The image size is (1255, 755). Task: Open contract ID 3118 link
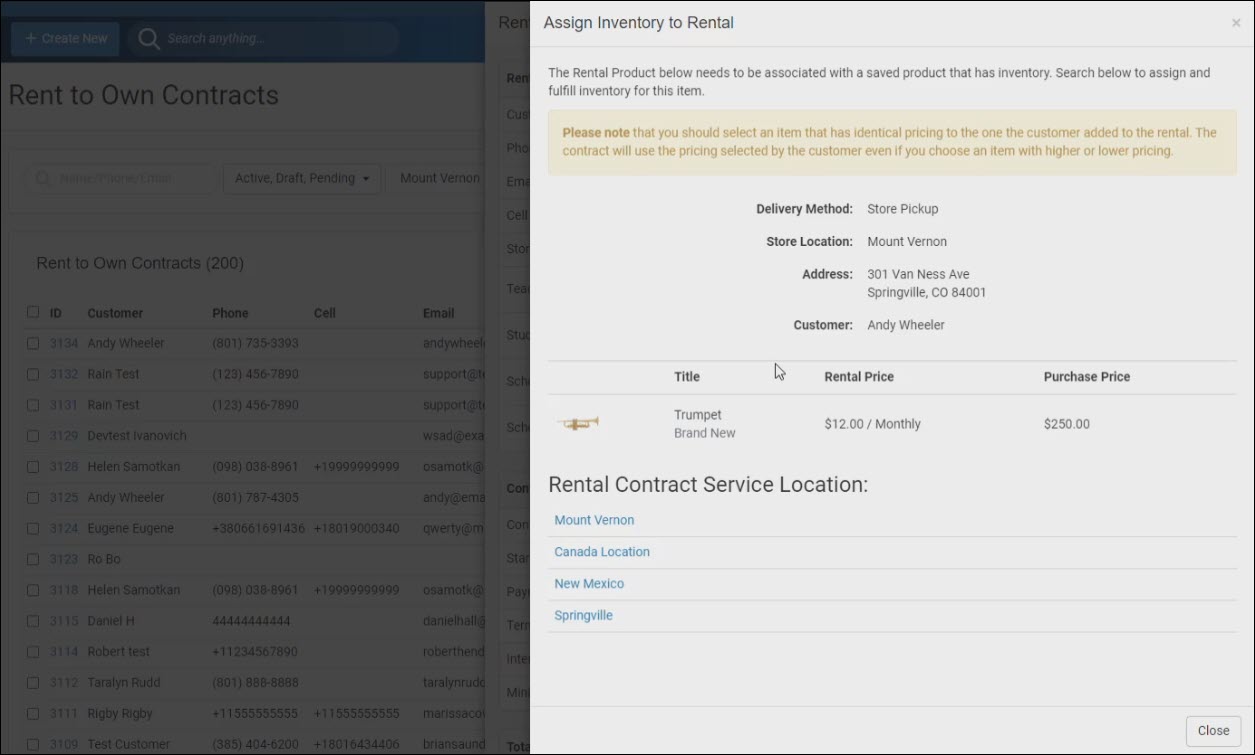(x=64, y=590)
